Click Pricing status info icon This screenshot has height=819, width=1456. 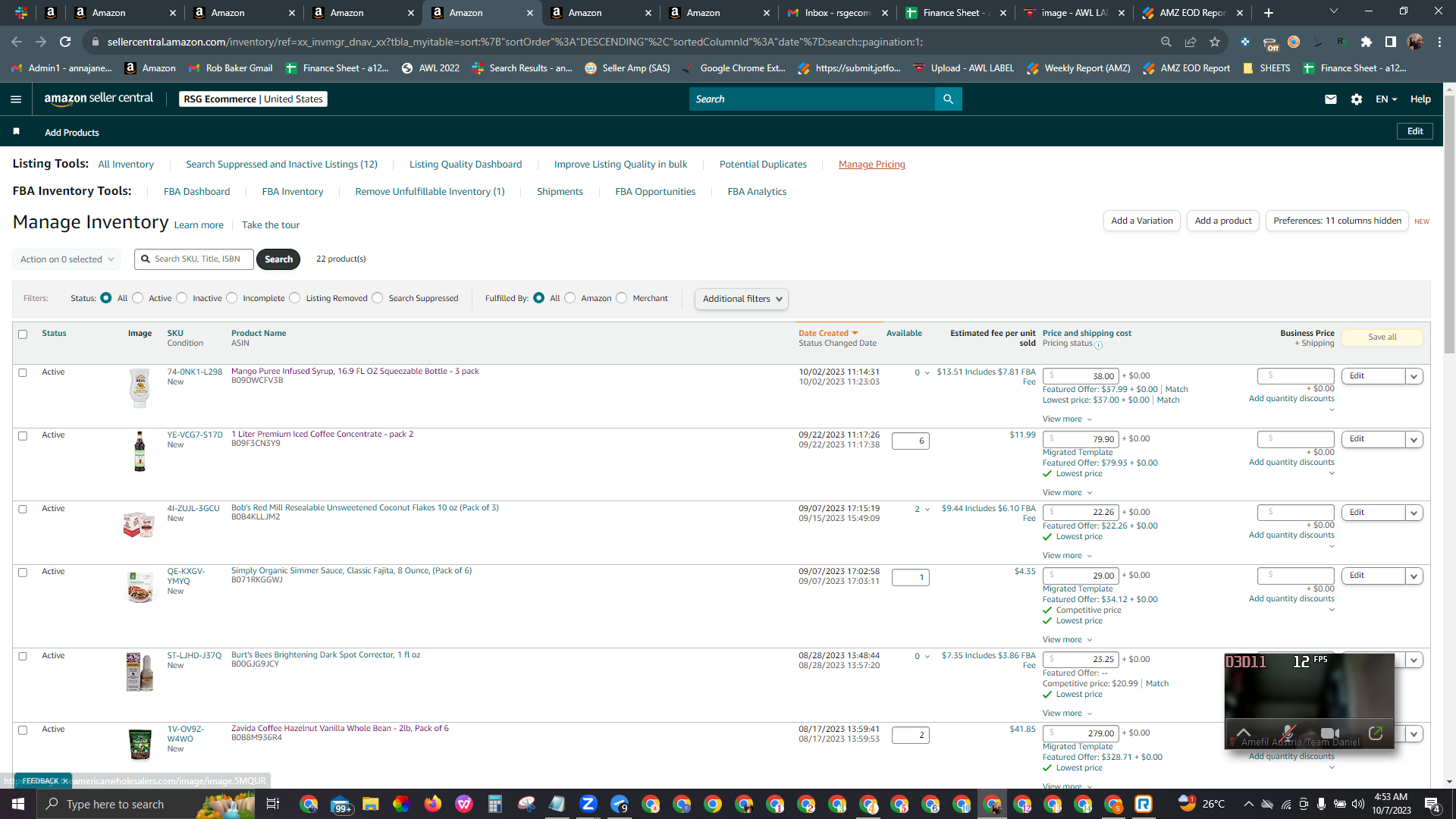(x=1098, y=345)
